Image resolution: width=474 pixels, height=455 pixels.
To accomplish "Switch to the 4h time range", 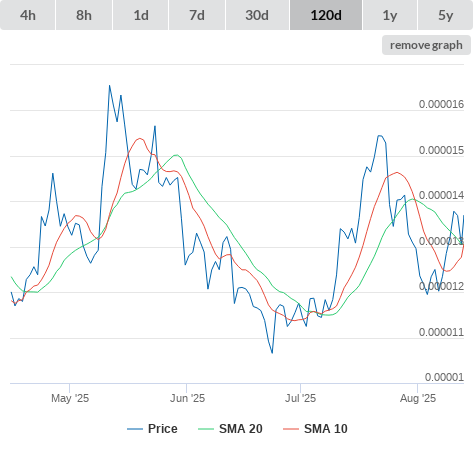I will click(x=28, y=15).
